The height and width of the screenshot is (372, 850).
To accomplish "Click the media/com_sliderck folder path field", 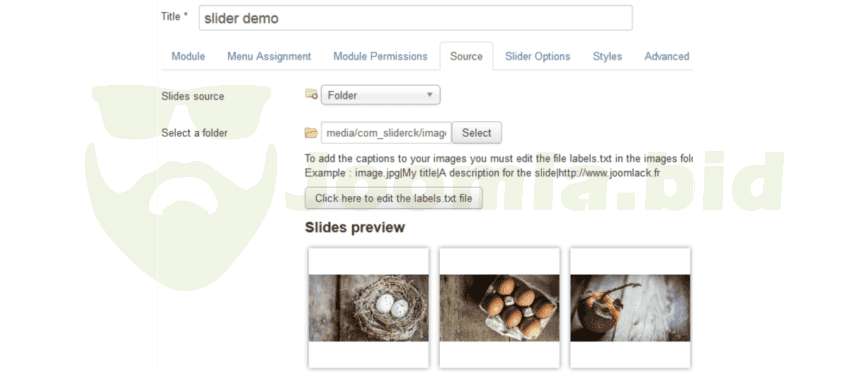I will (386, 133).
